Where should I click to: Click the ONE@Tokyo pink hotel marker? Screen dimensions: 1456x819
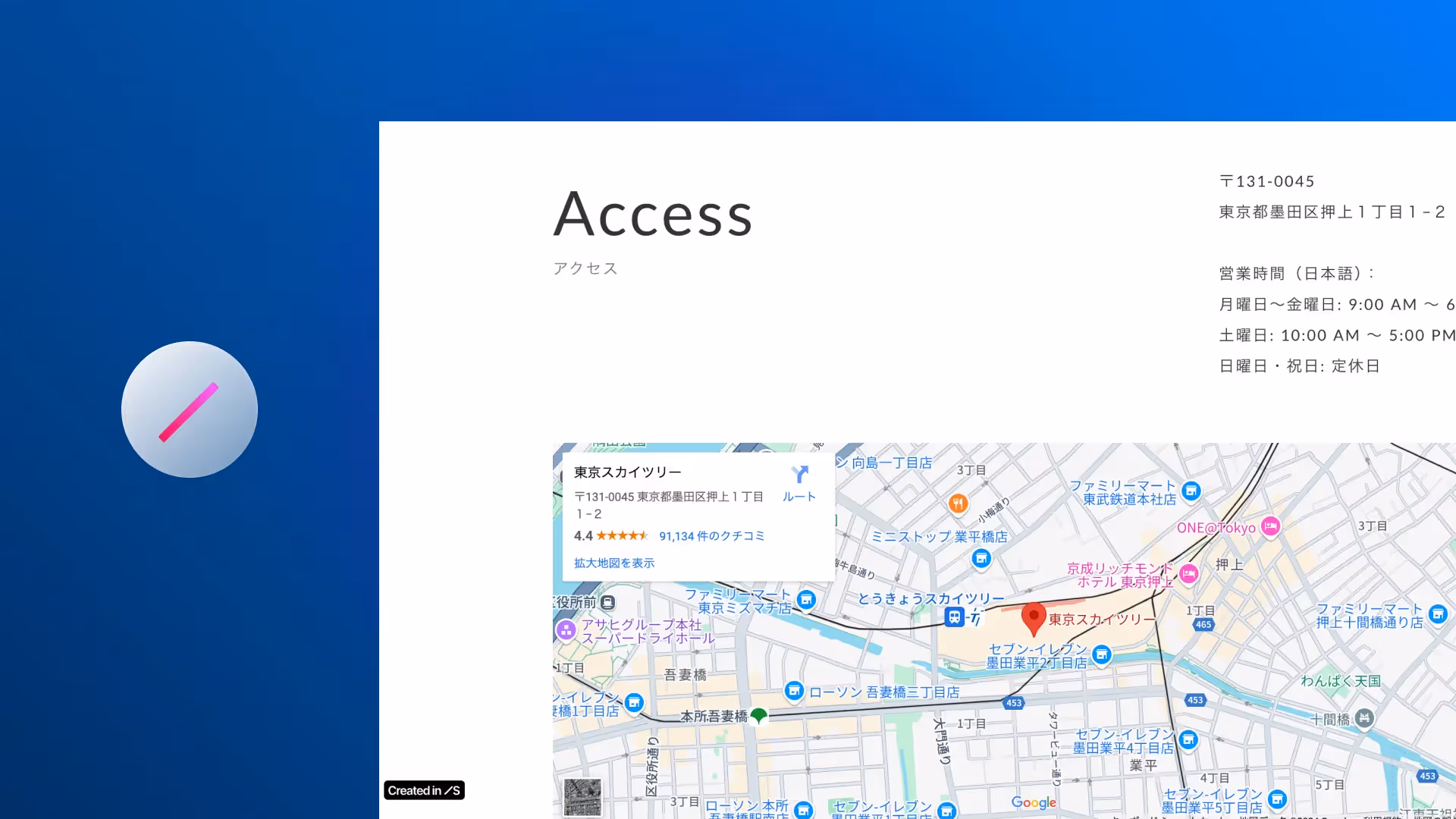pyautogui.click(x=1271, y=526)
